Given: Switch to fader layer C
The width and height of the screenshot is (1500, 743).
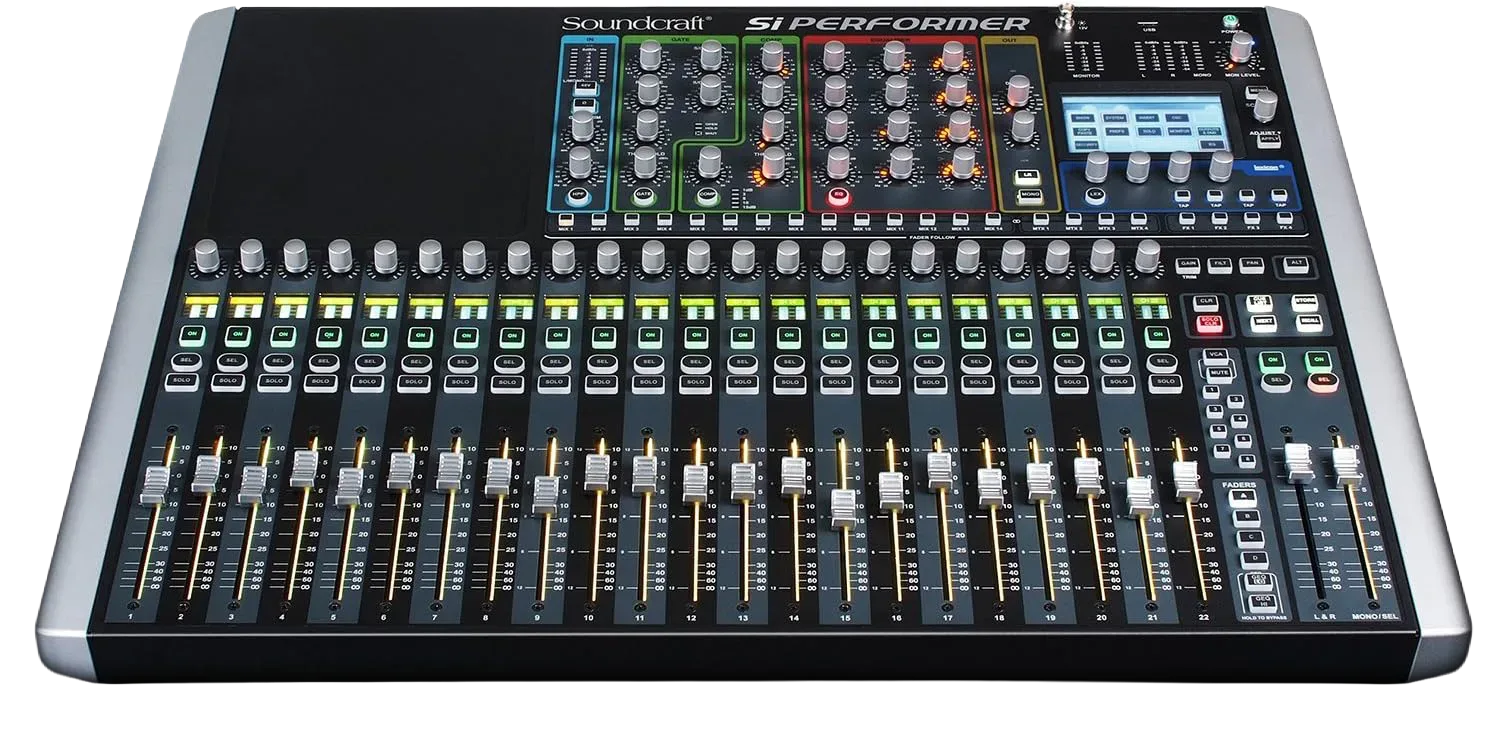Looking at the screenshot, I should pyautogui.click(x=1251, y=538).
